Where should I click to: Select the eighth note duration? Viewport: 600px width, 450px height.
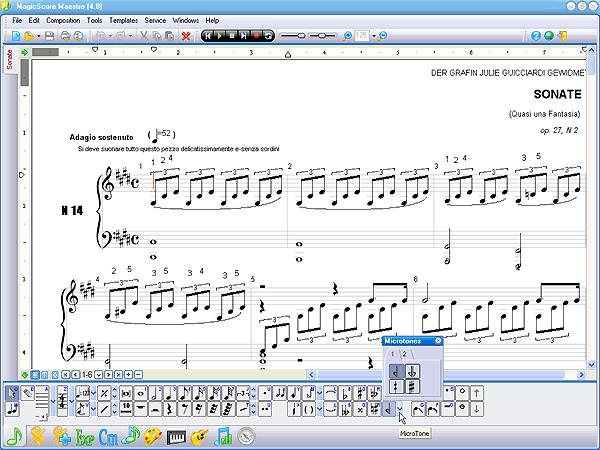pos(184,393)
